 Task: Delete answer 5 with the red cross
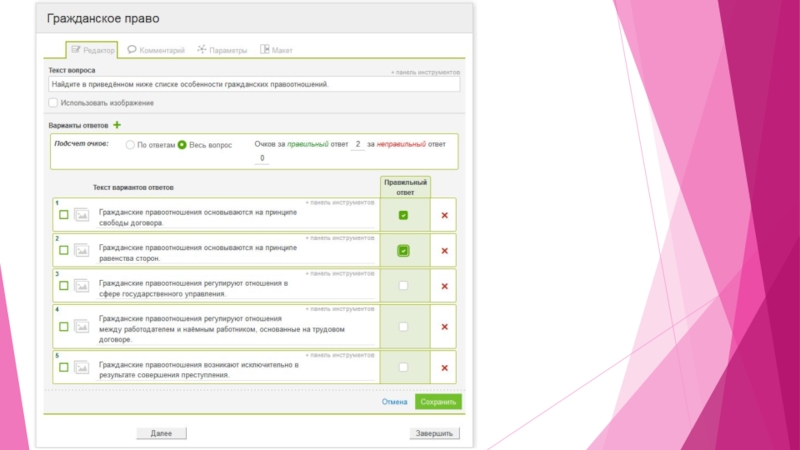coord(444,368)
